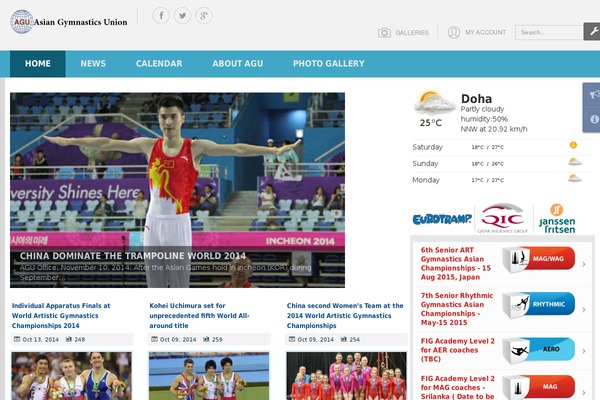
Task: Click the AGU Office November 10 excerpt
Action: coord(165,272)
